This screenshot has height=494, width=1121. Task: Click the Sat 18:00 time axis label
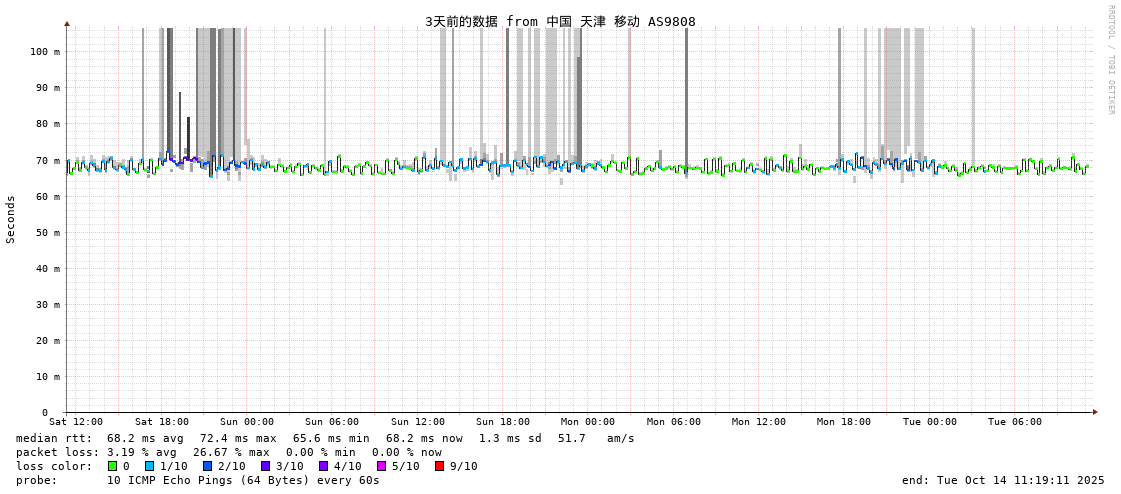click(x=162, y=422)
